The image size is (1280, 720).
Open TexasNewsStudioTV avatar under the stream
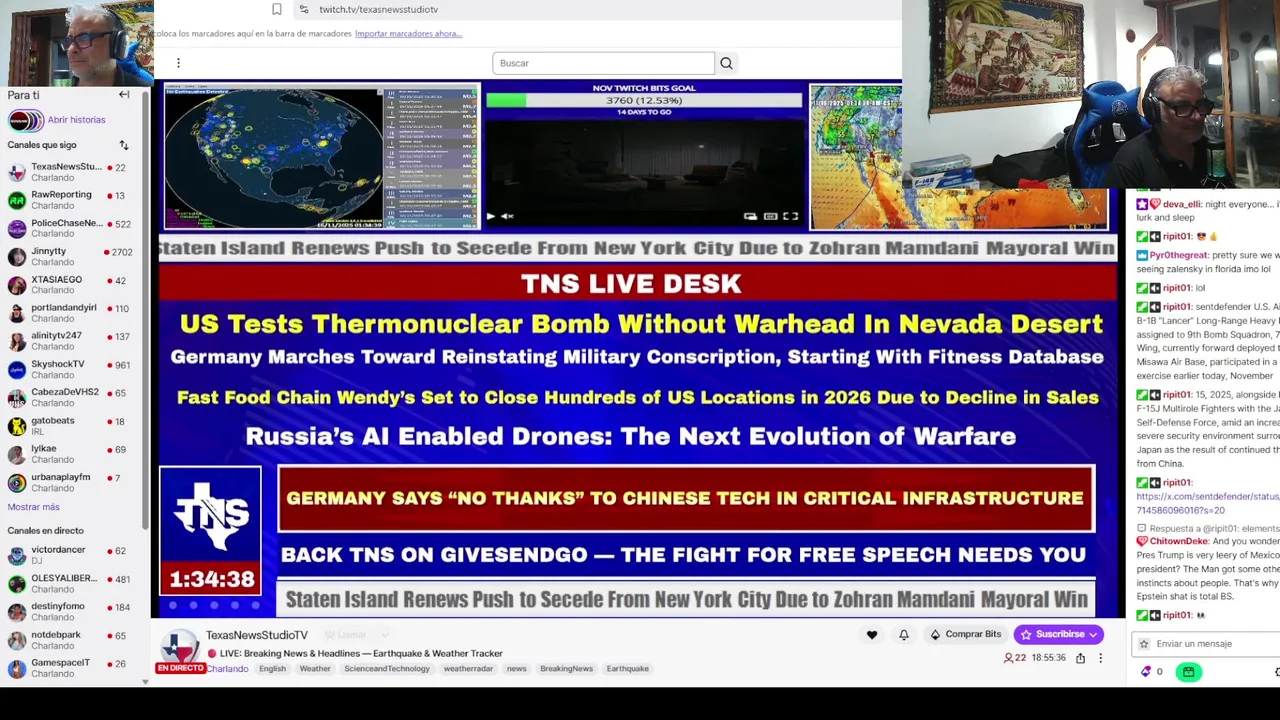click(180, 648)
